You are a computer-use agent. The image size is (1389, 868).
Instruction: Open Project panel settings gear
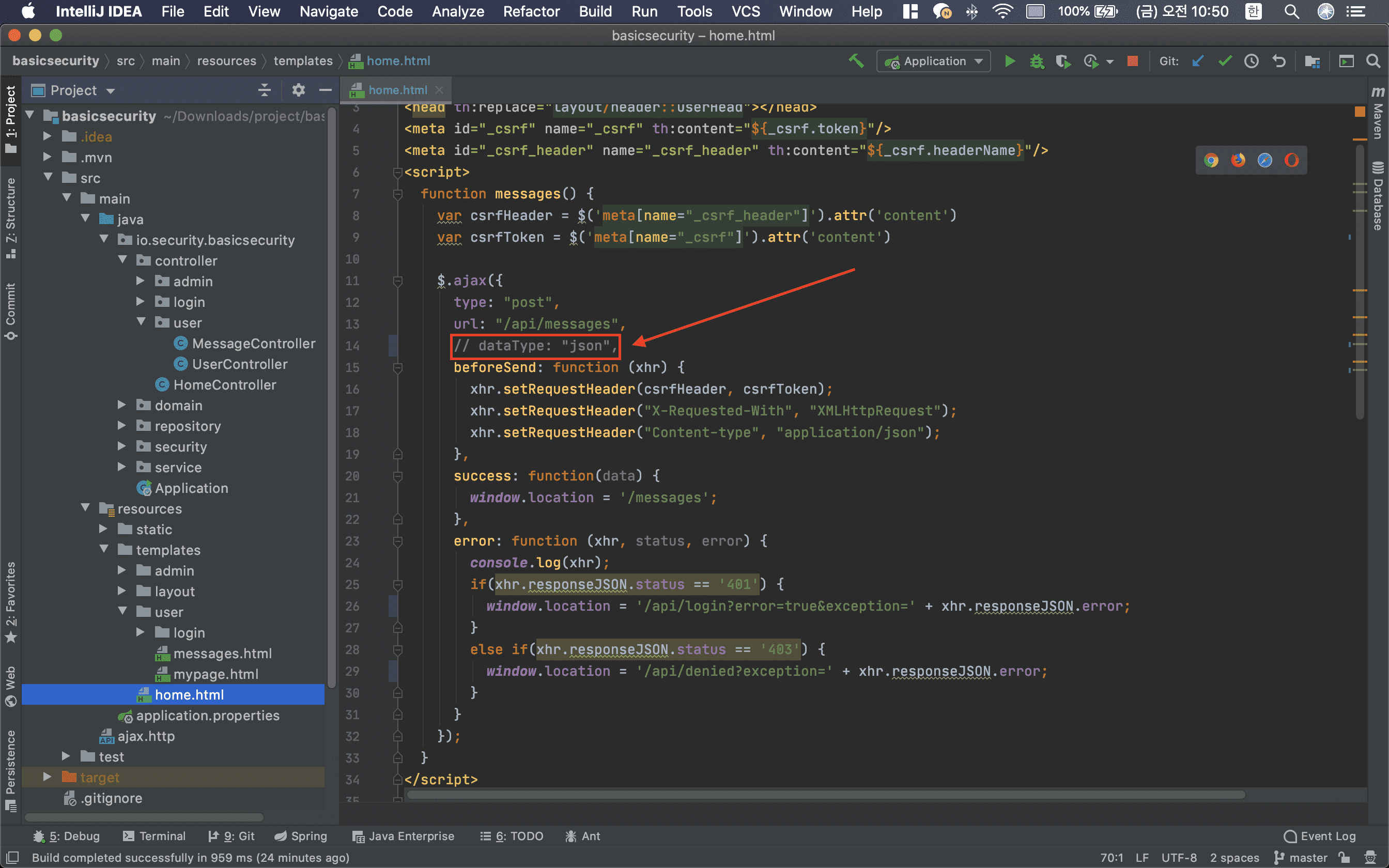pos(298,90)
